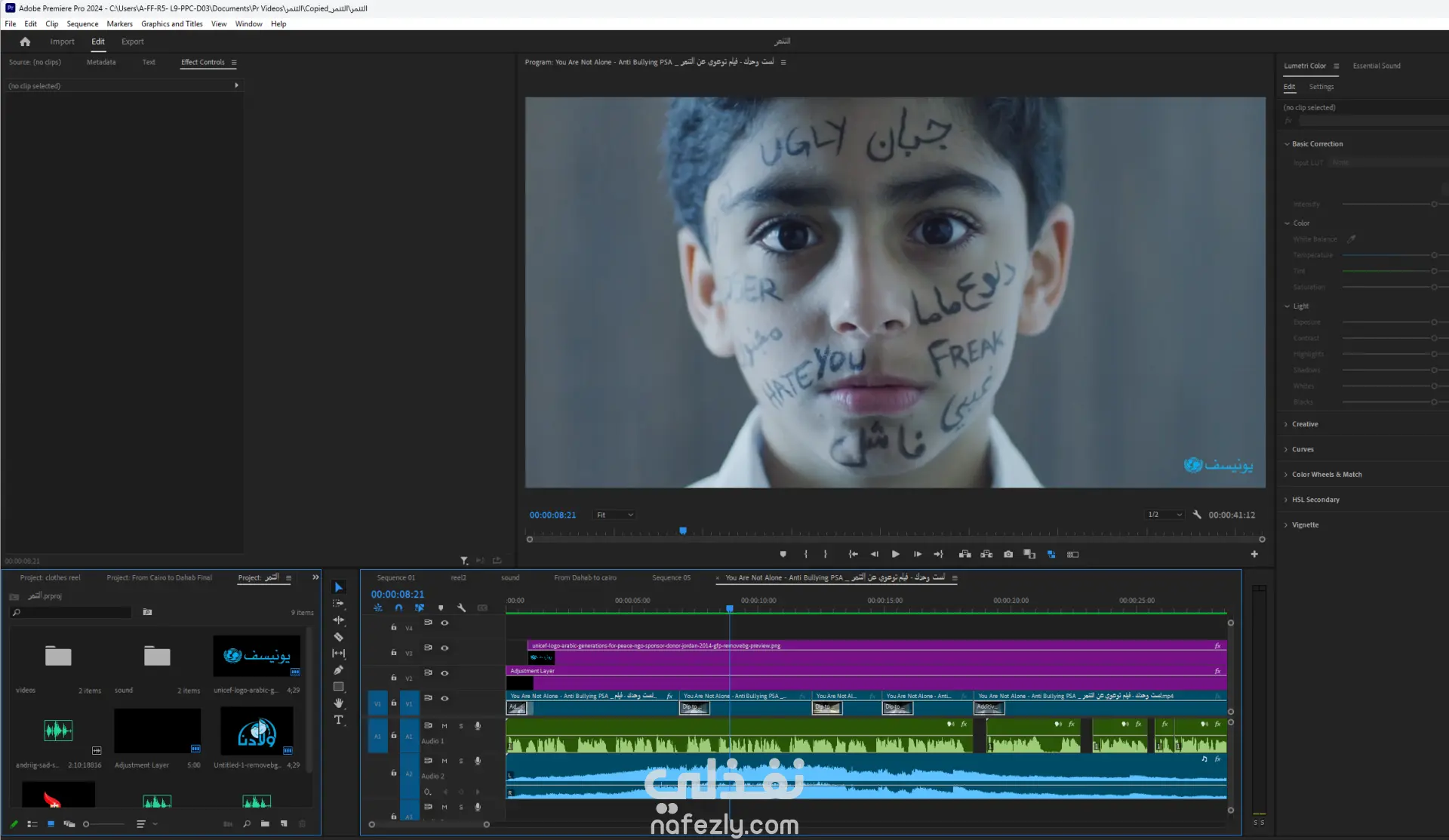Select the Hand tool
Screen dimensions: 1449x840
coord(339,703)
